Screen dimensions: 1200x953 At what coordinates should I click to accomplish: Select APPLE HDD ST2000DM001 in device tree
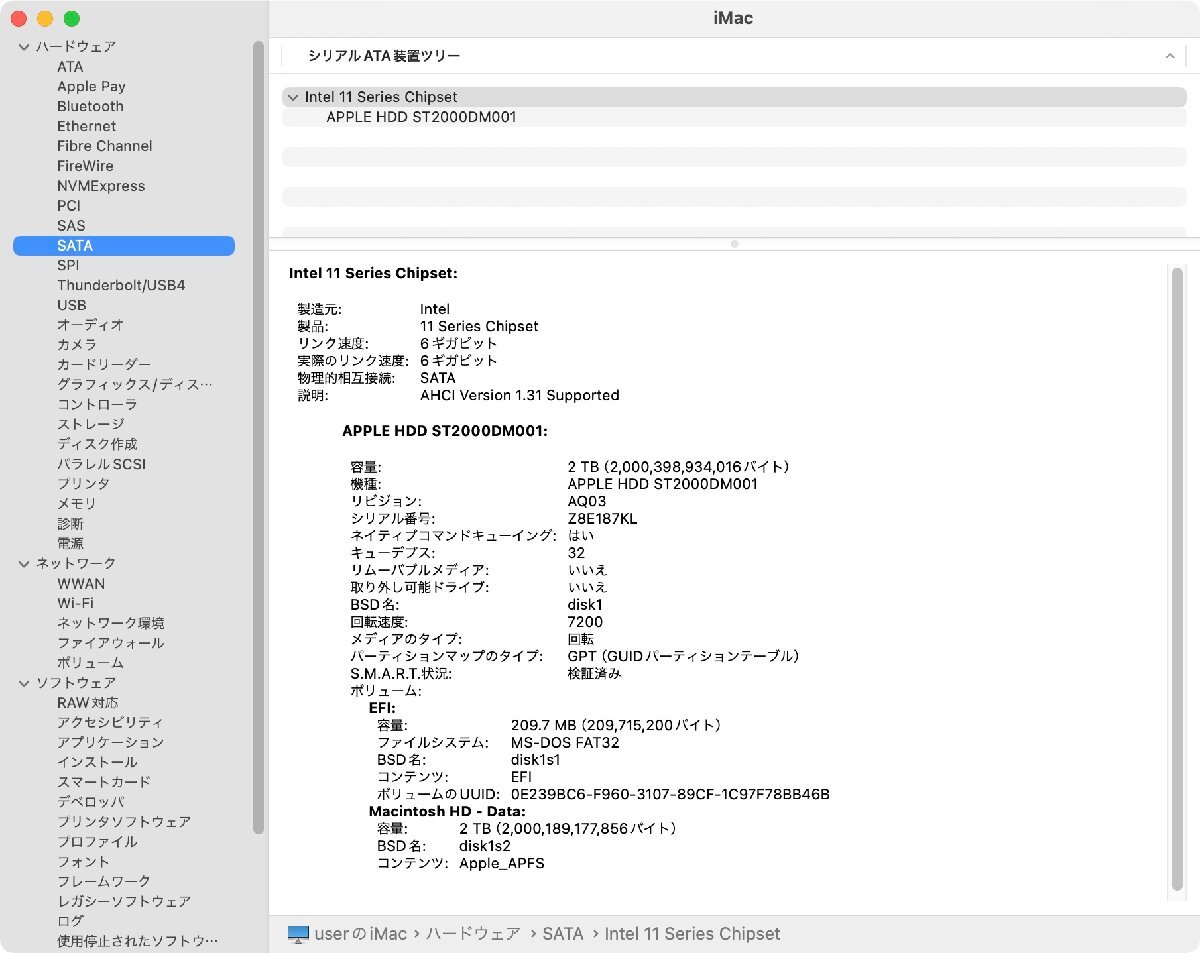(x=421, y=117)
